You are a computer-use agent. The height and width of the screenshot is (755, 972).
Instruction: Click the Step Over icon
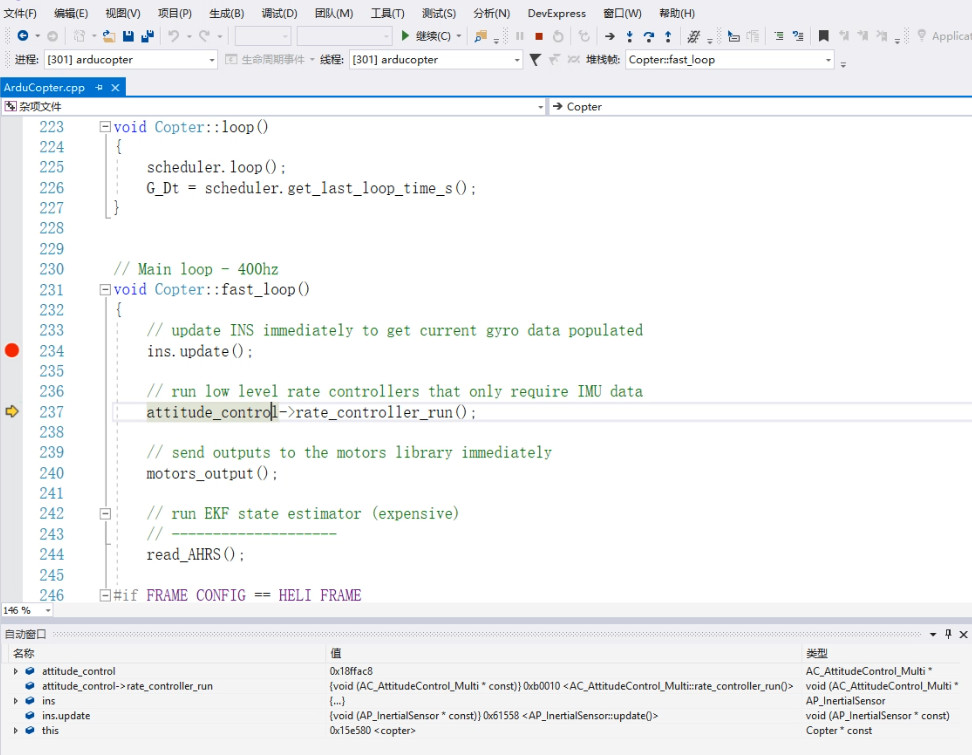[649, 36]
